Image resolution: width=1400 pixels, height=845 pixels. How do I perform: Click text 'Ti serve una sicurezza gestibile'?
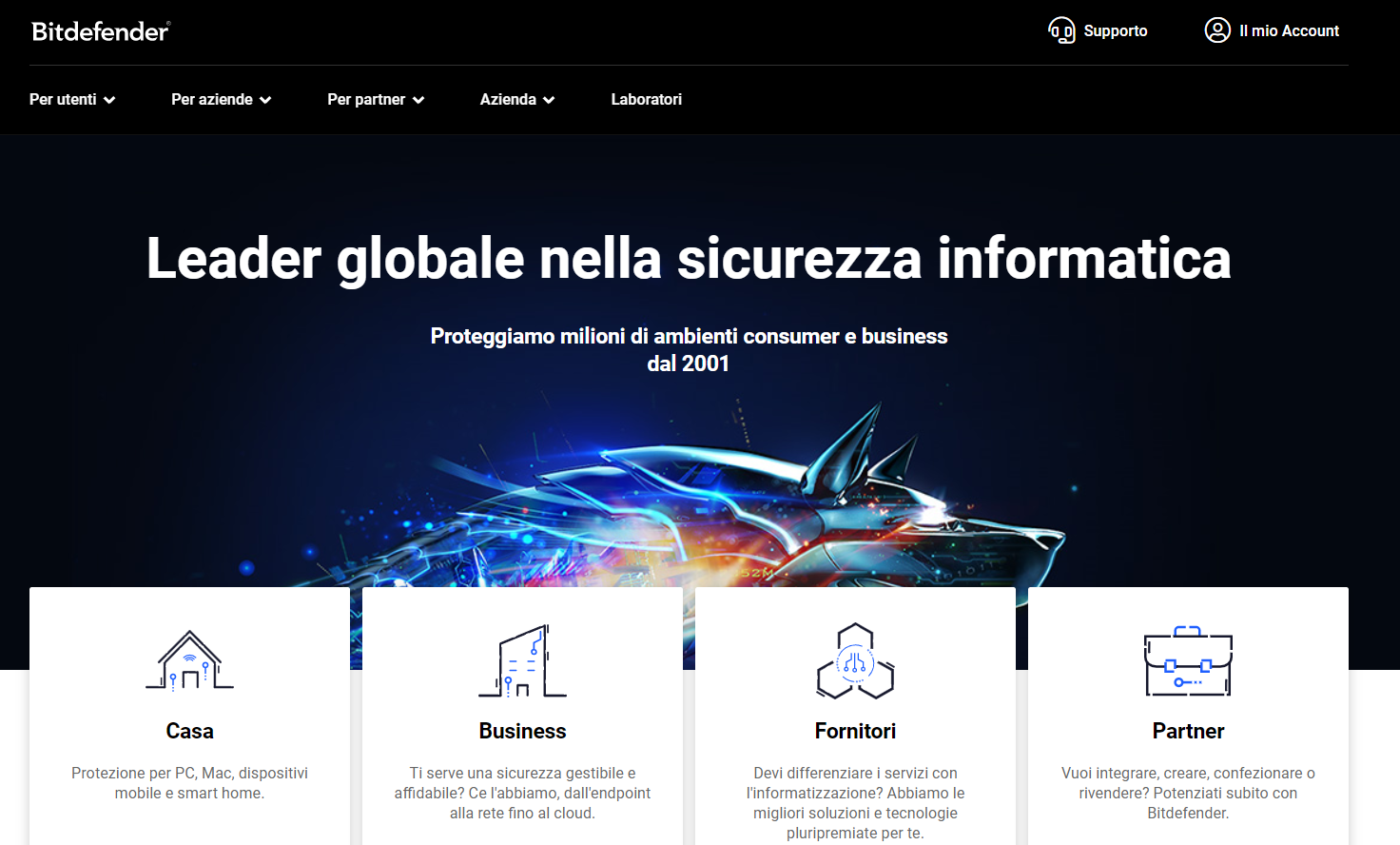516,773
